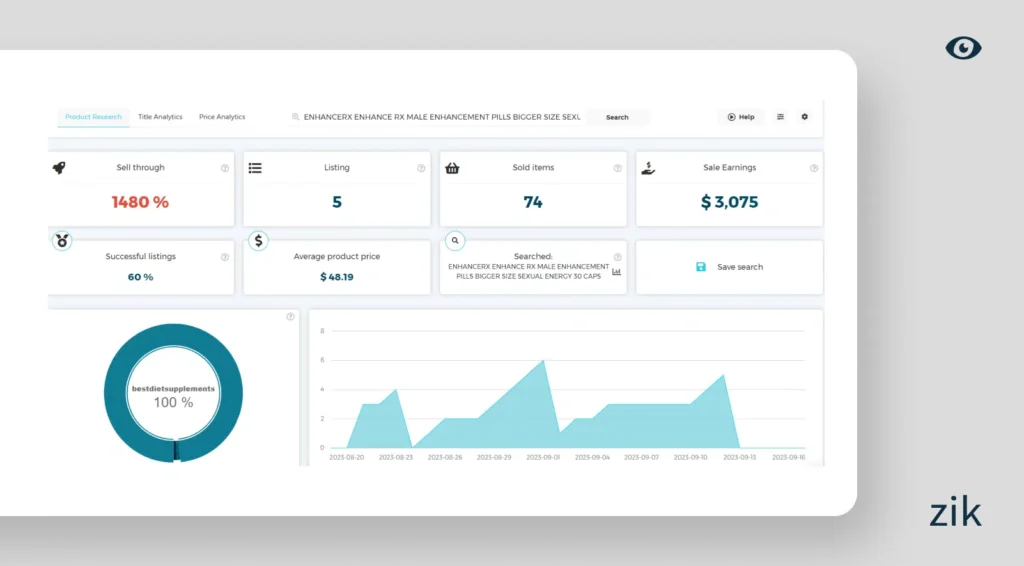
Task: Open the Help video button
Action: pyautogui.click(x=741, y=117)
